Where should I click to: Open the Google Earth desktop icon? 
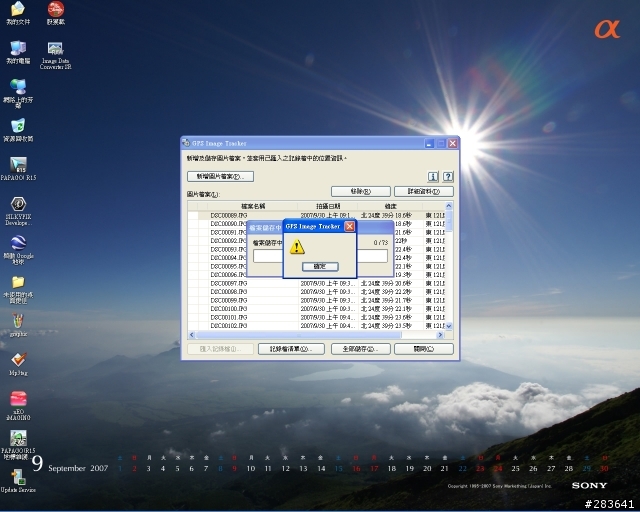click(x=18, y=250)
